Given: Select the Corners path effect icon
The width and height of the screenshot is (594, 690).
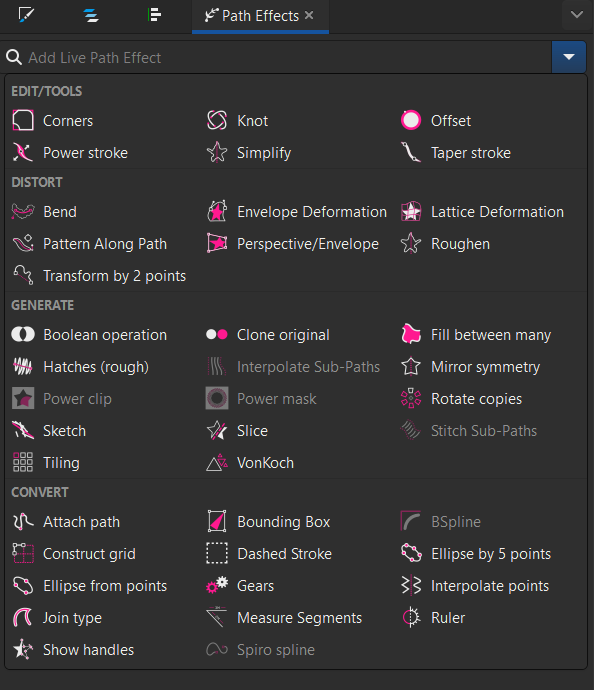Looking at the screenshot, I should click(x=23, y=121).
